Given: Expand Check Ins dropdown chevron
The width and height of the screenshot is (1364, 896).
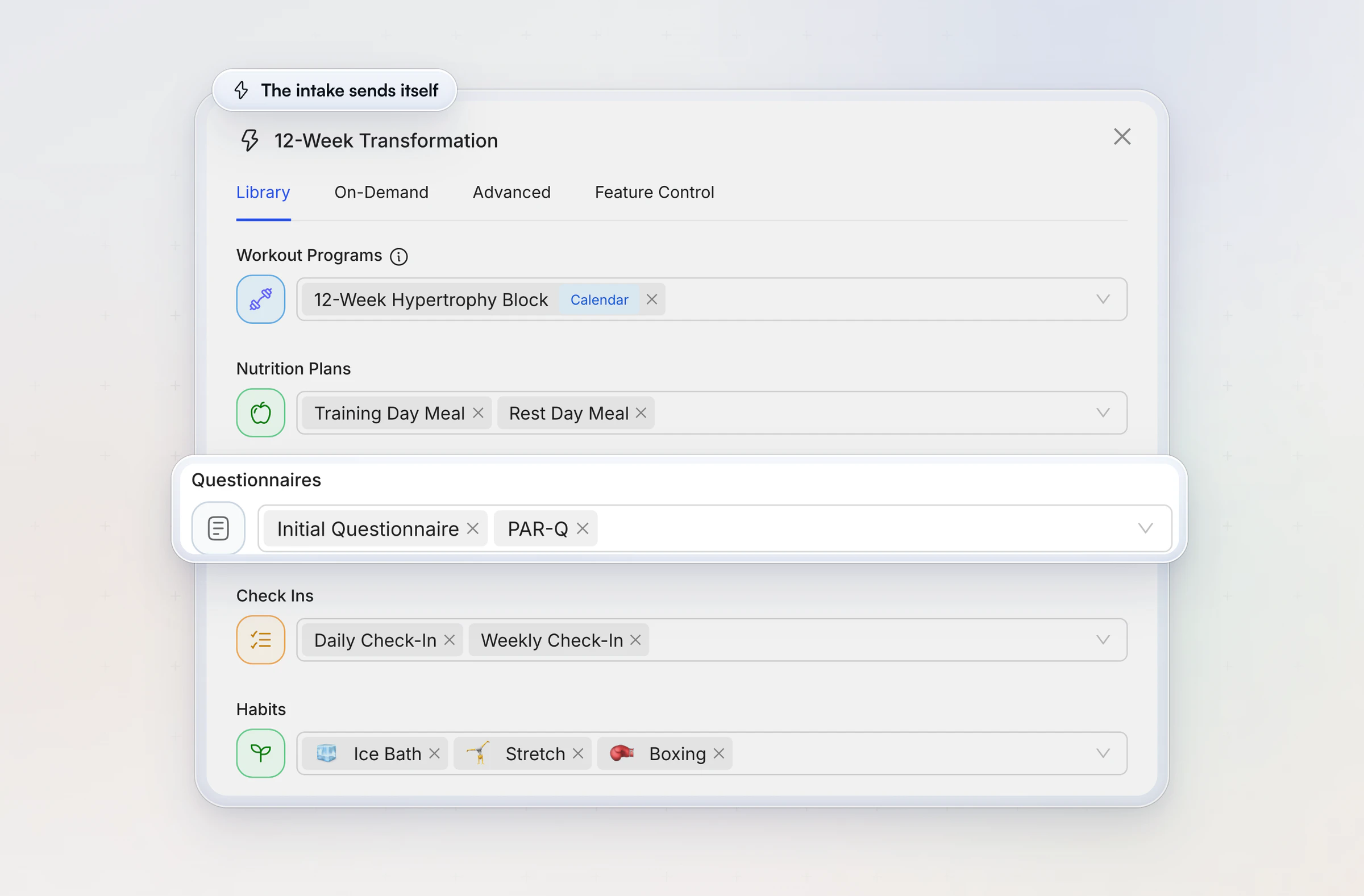Looking at the screenshot, I should (x=1103, y=639).
